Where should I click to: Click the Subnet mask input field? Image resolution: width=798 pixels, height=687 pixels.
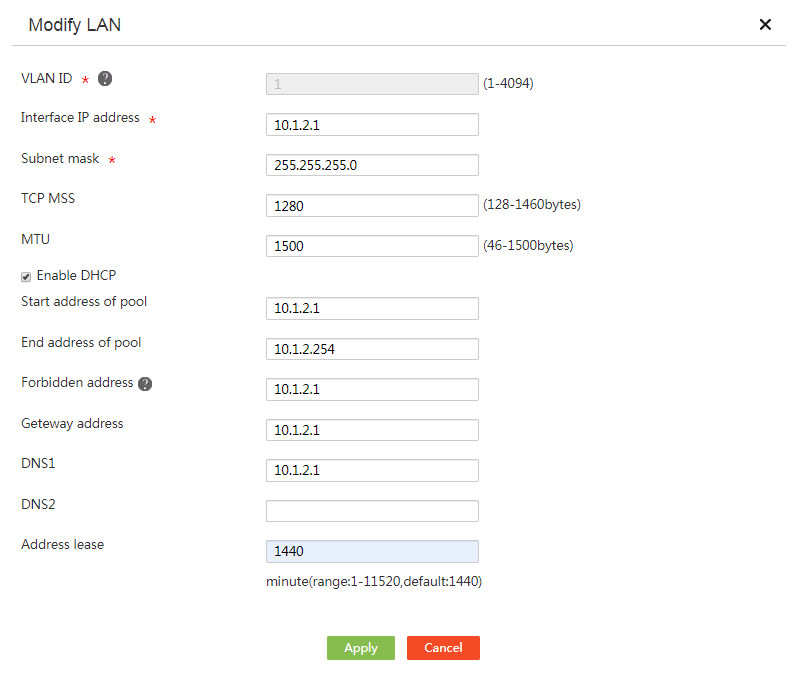pos(372,165)
